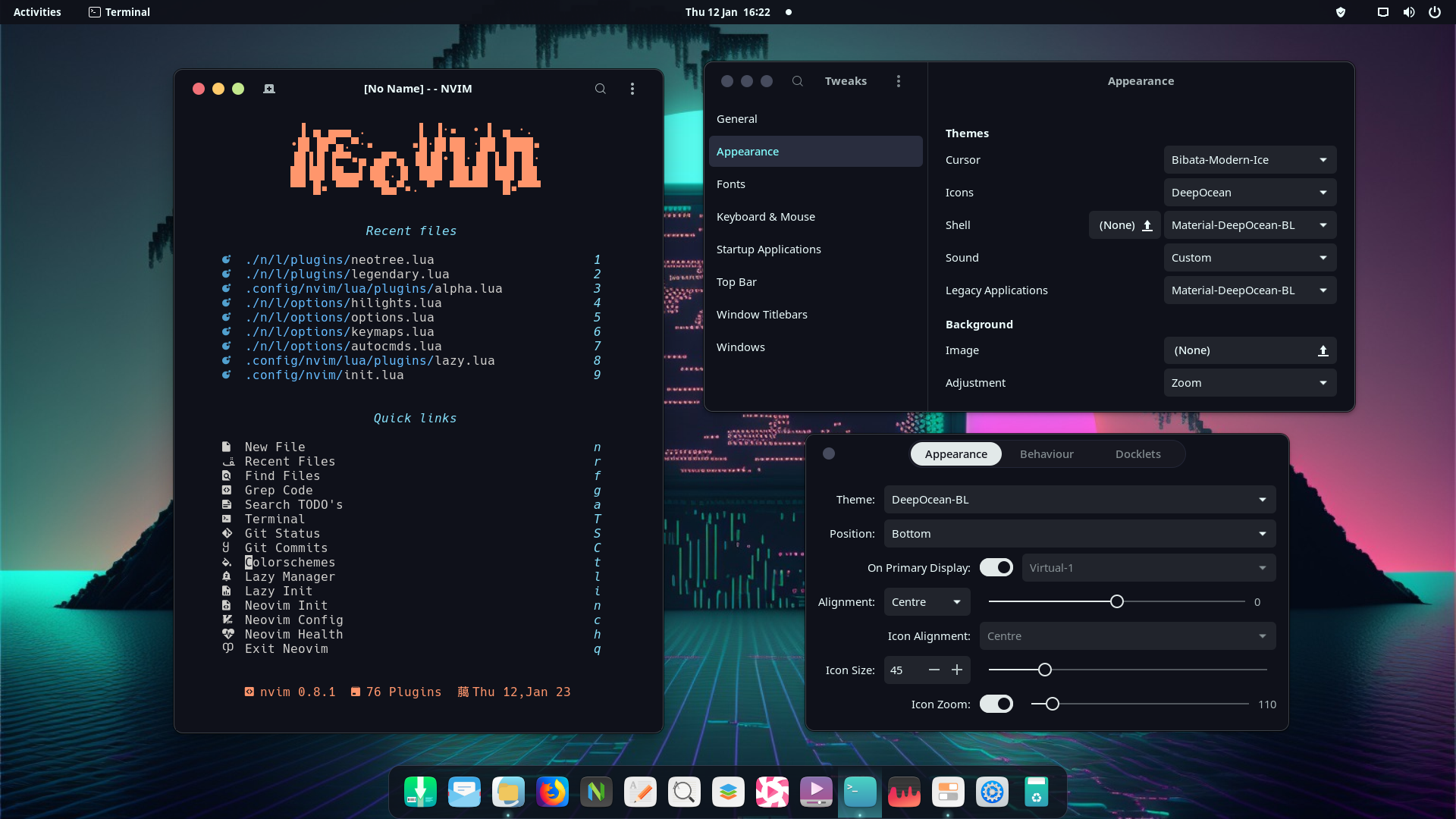Click the volume icon in top bar

coord(1409,12)
